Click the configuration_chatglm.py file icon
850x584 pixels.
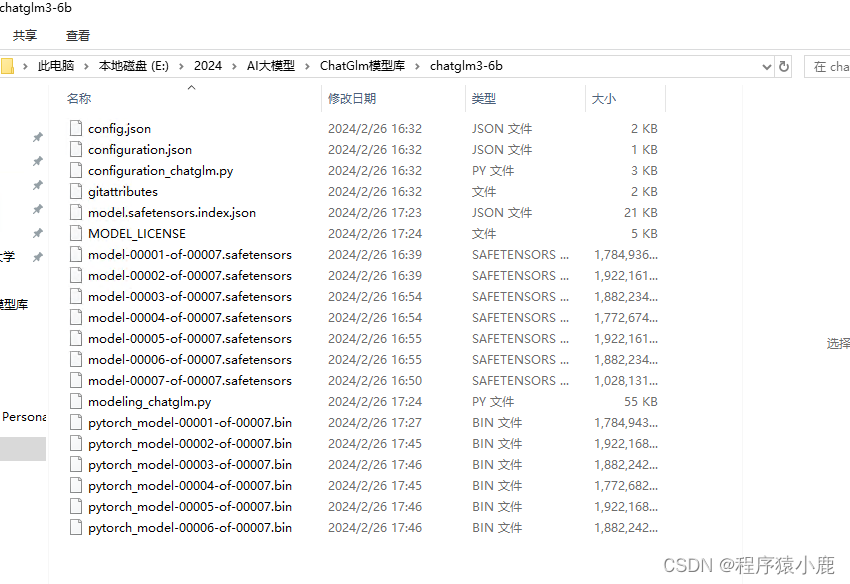click(76, 171)
